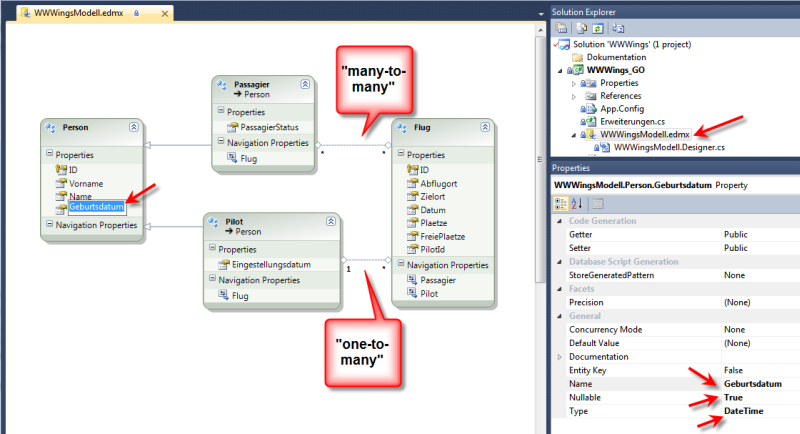Select the Passagier-Flug many-to-many association line

[x=353, y=145]
